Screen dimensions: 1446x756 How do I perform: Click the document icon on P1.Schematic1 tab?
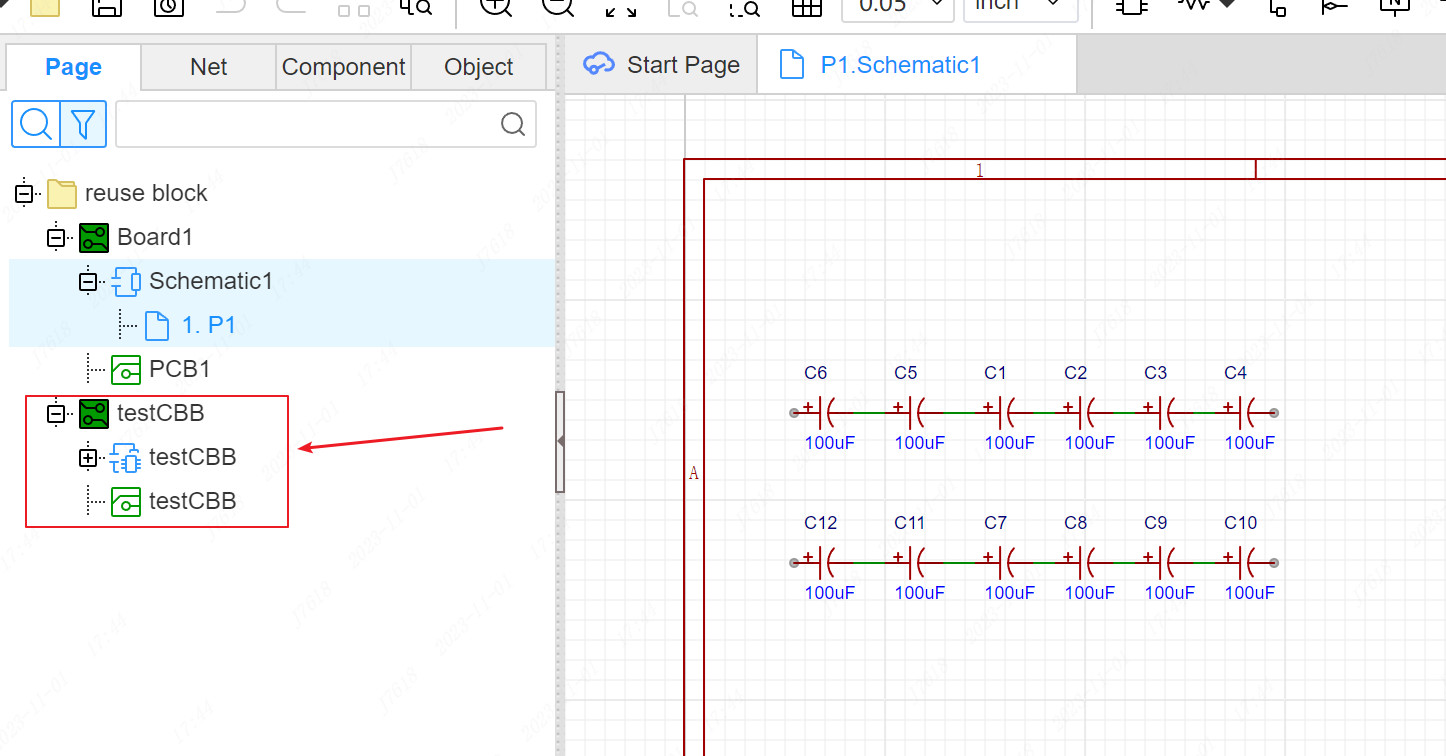coord(792,65)
